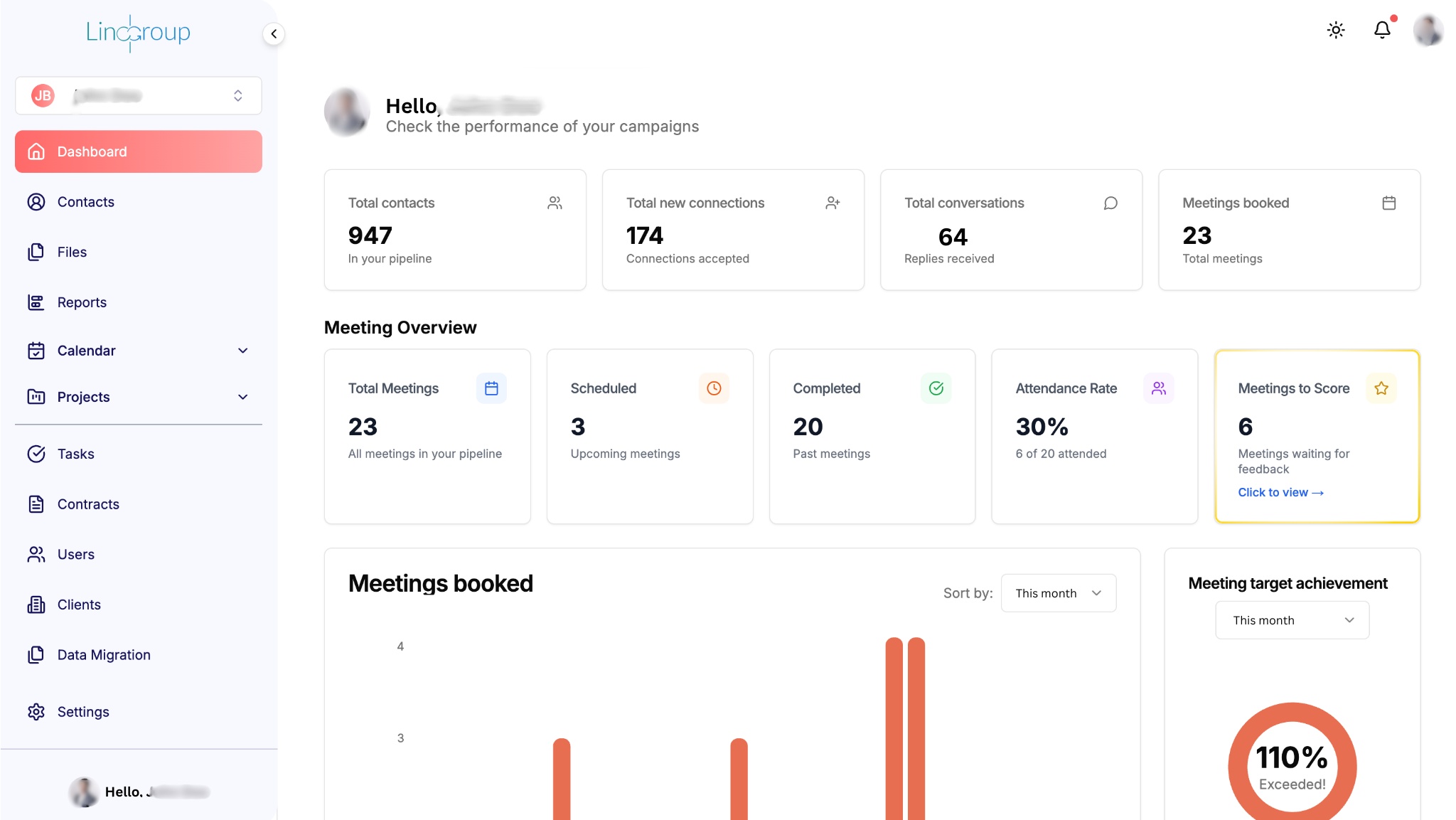This screenshot has height=820, width=1456.
Task: Open the Sort by This month dropdown
Action: coord(1058,593)
